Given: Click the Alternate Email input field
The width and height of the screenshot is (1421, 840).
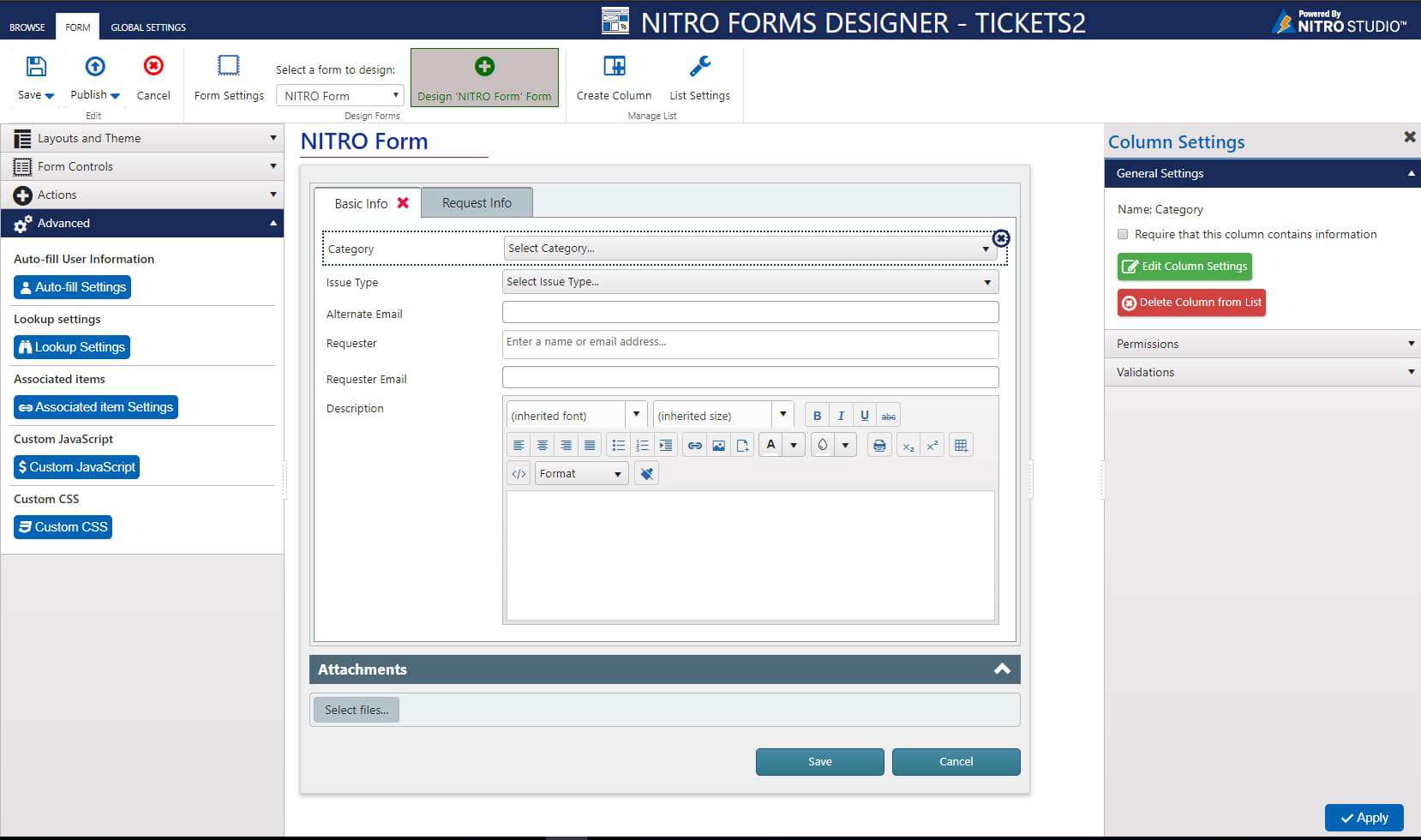Looking at the screenshot, I should pyautogui.click(x=750, y=312).
